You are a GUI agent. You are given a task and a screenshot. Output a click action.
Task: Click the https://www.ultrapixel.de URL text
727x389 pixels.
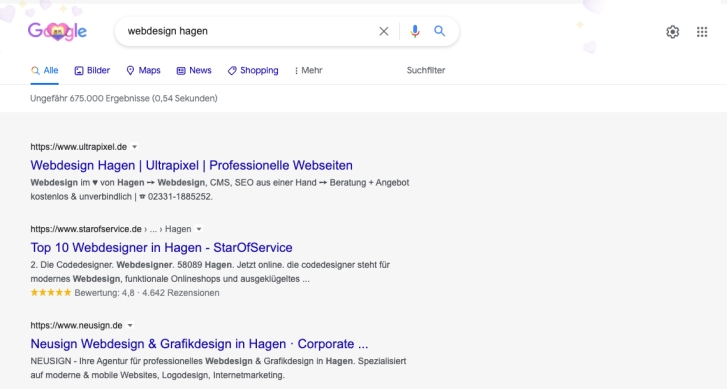[x=79, y=147]
